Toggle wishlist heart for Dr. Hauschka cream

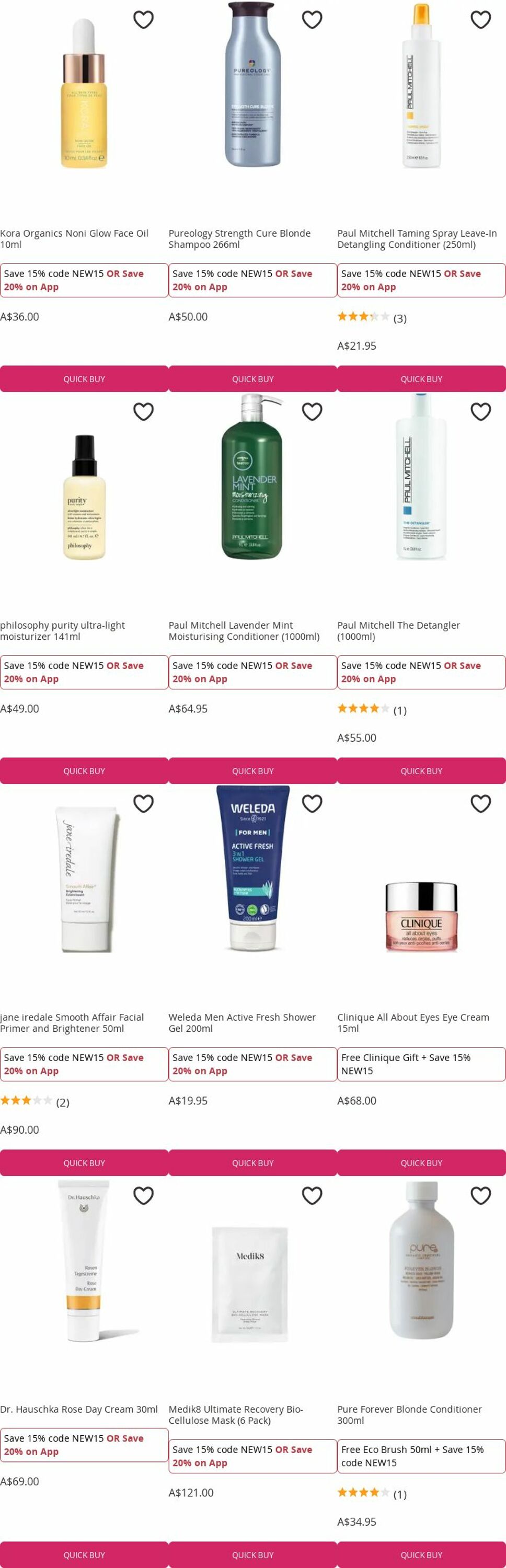pos(143,1196)
